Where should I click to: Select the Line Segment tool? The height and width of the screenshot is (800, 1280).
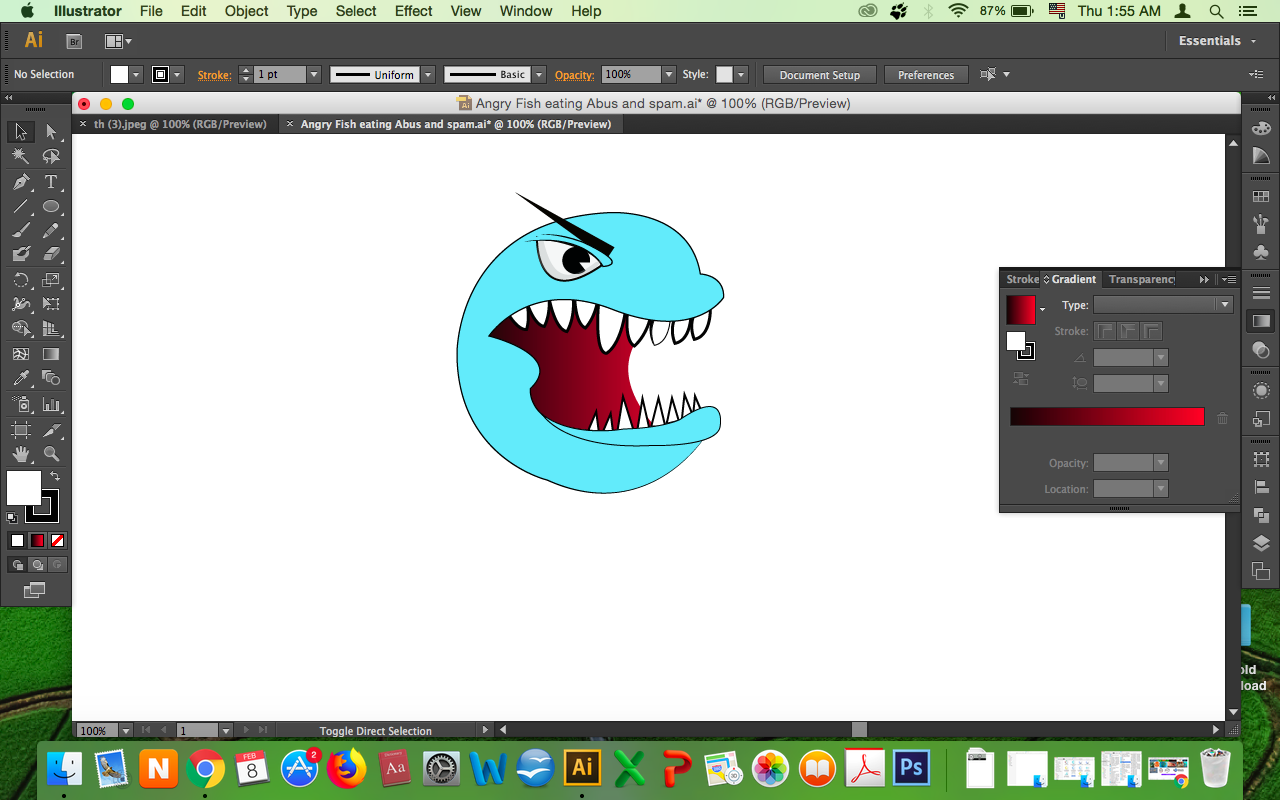[20, 207]
